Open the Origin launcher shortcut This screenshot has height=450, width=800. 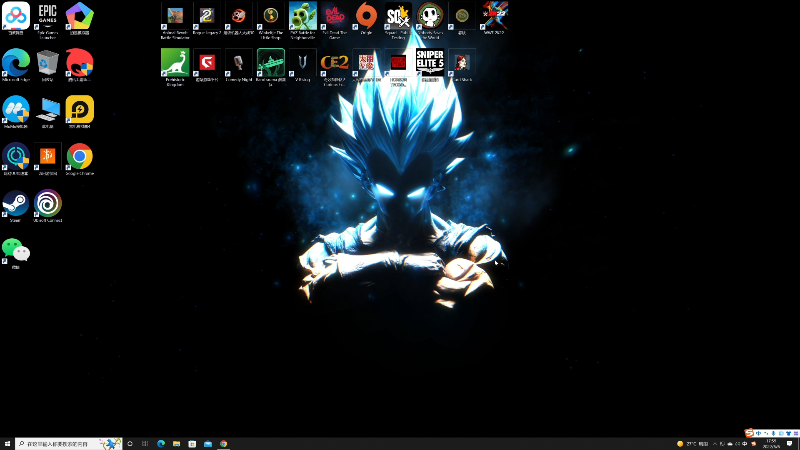(366, 19)
